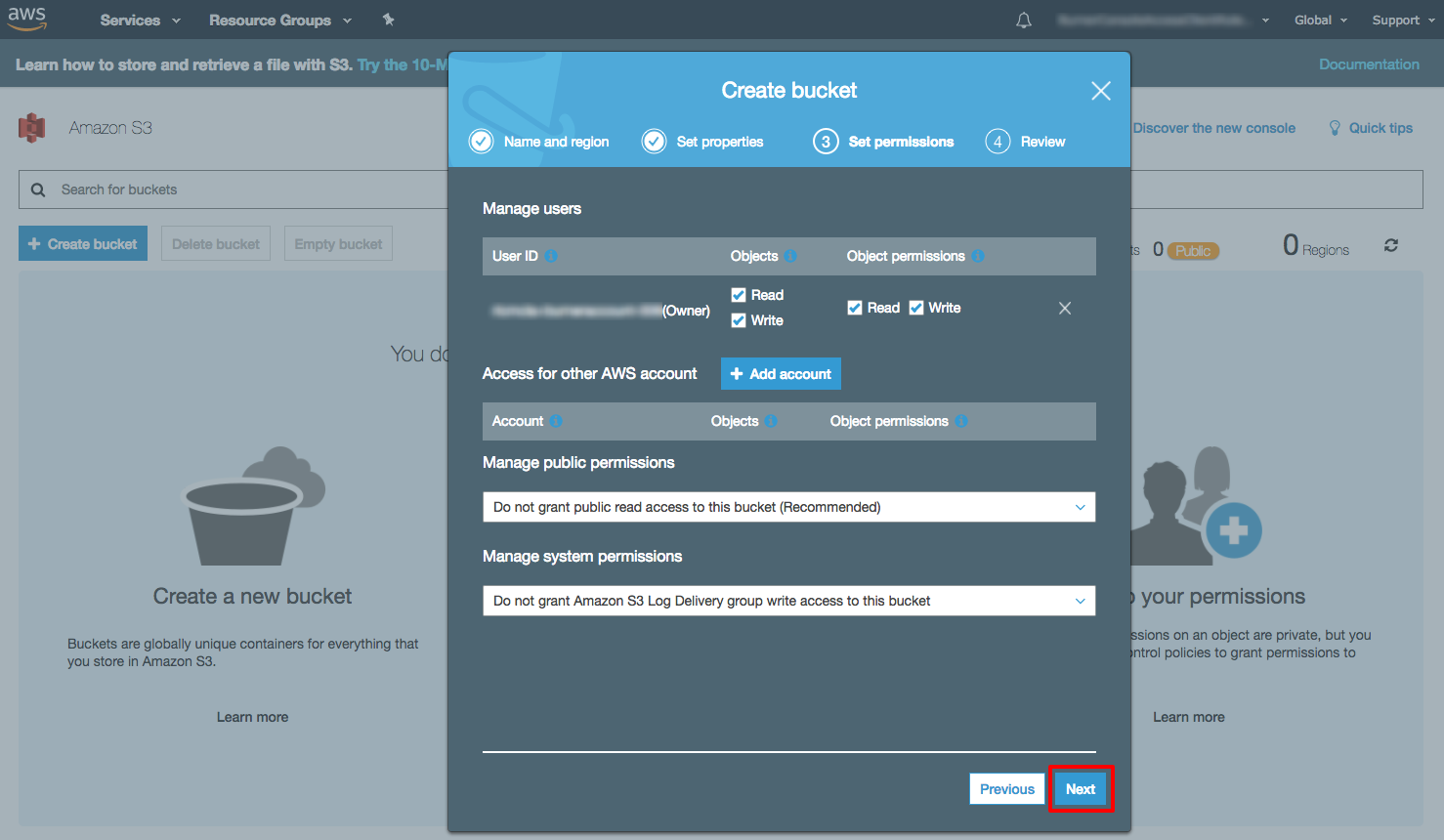Screen dimensions: 1444x840
Task: Click the Quick tips lightbulb icon
Action: click(x=1335, y=127)
